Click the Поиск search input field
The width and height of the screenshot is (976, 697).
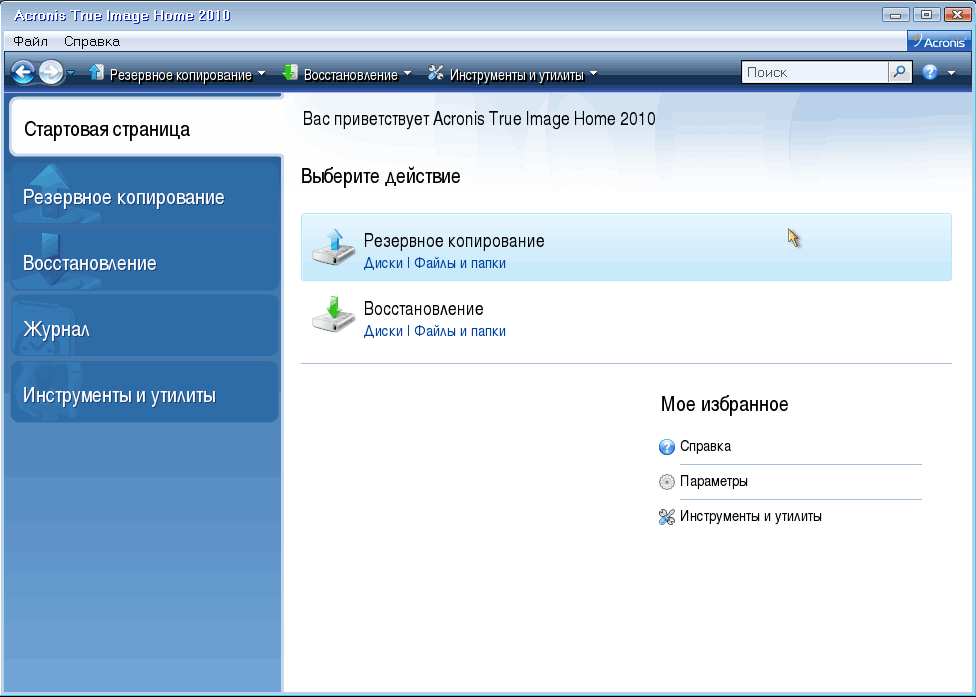click(x=814, y=73)
